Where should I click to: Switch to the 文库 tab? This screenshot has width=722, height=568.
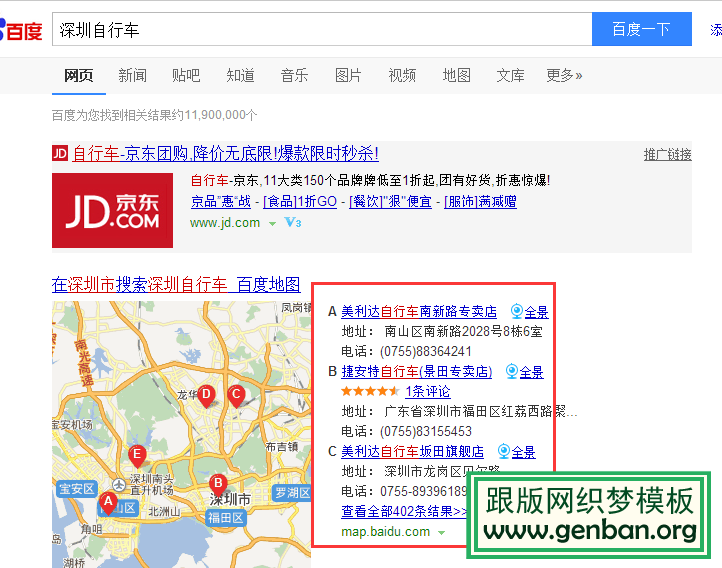[x=510, y=75]
